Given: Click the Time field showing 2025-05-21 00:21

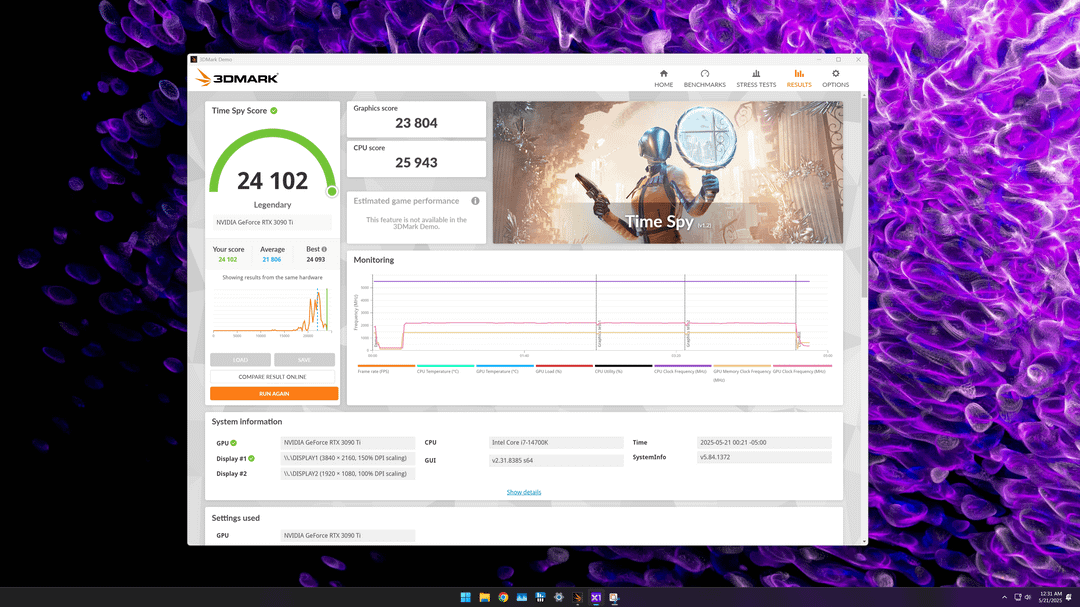Looking at the screenshot, I should tap(764, 442).
